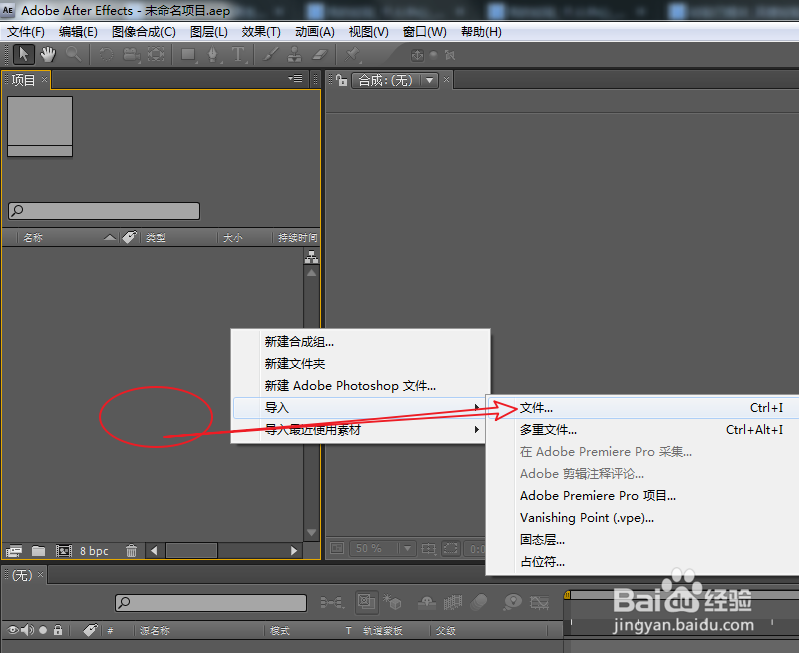Select the Camera tool
Image resolution: width=799 pixels, height=653 pixels.
coord(131,54)
